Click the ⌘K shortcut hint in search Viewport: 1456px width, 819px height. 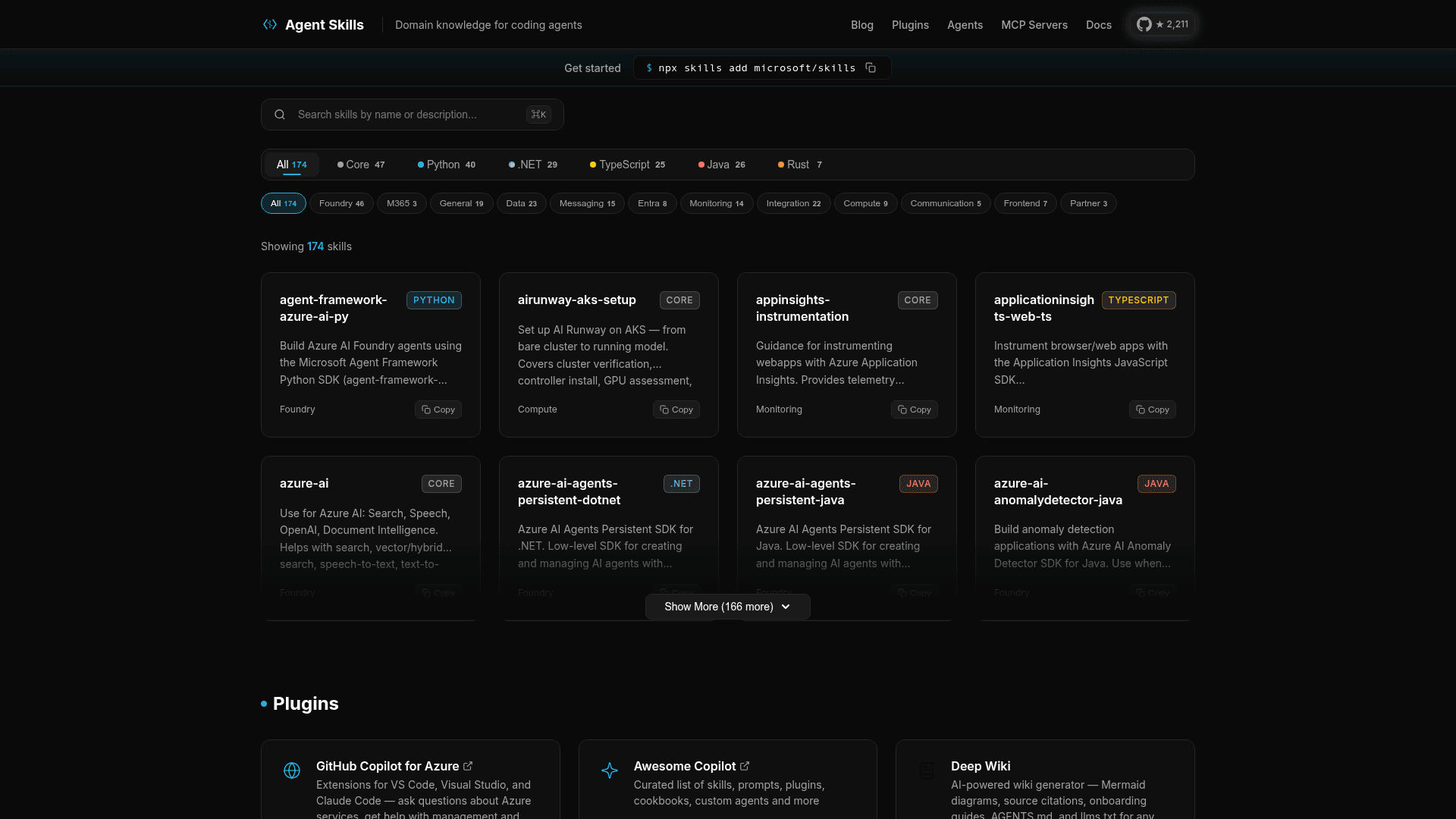click(538, 115)
